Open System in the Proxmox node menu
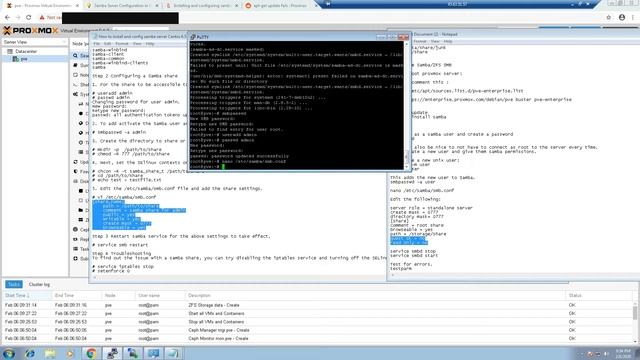The image size is (640, 360). 80,94
